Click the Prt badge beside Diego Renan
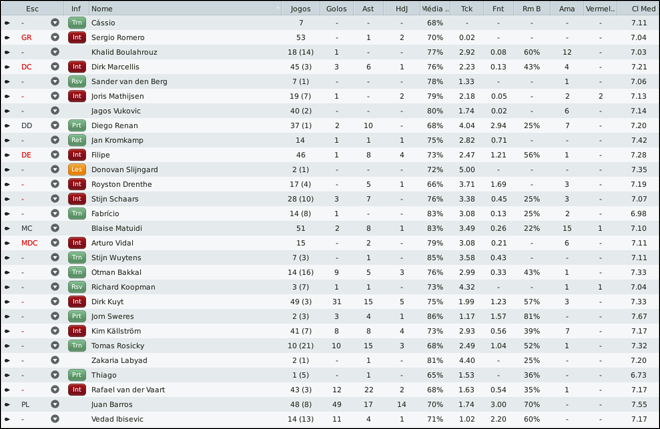 76,125
